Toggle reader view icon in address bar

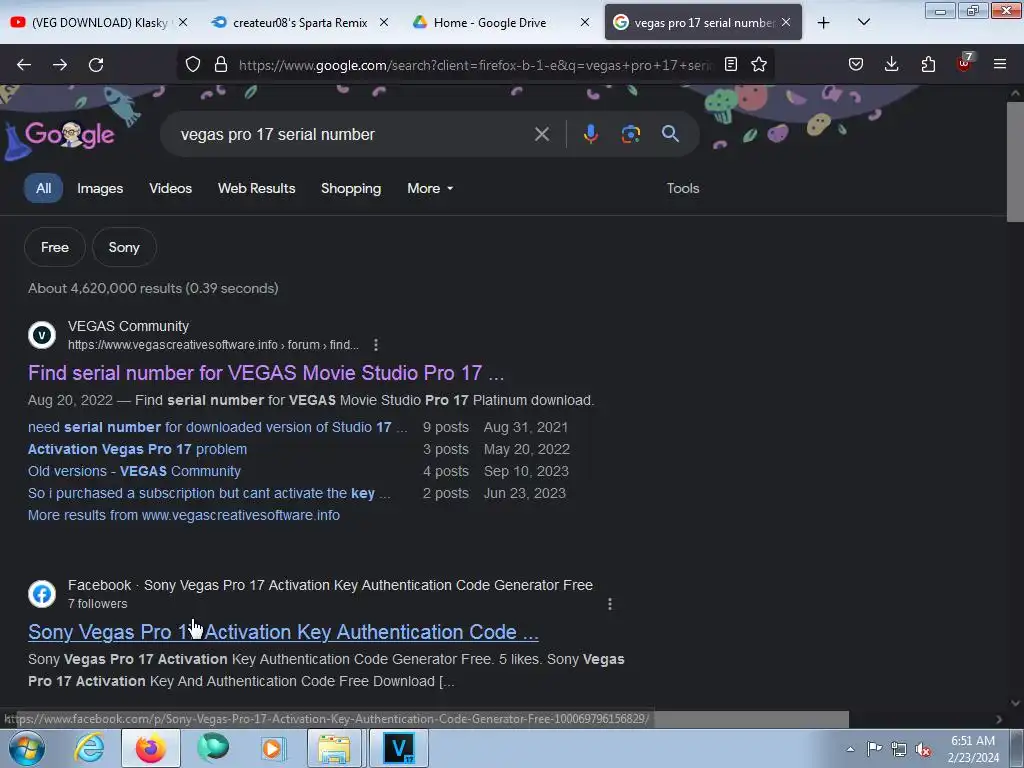coord(731,65)
